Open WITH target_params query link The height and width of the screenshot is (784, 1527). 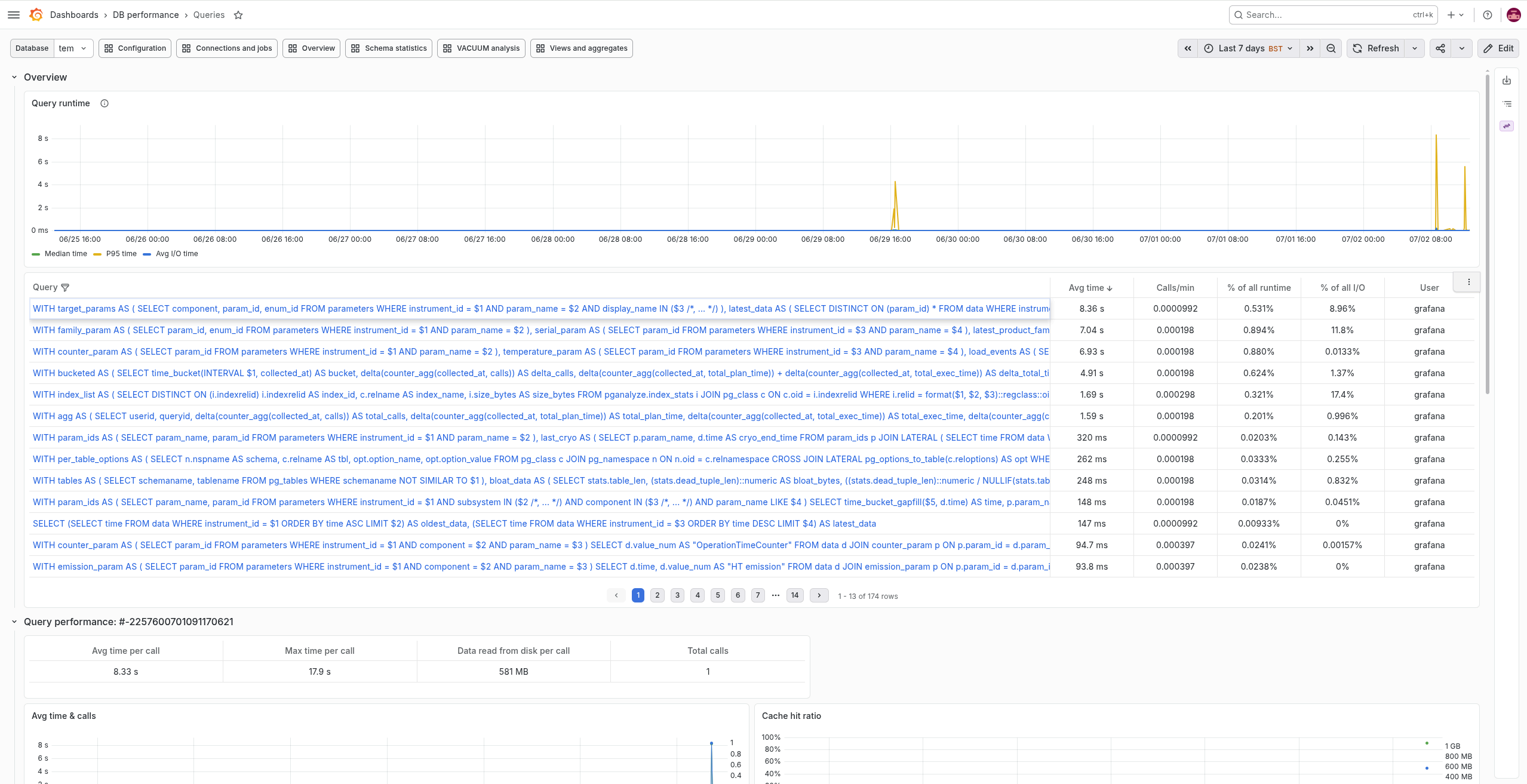click(541, 309)
